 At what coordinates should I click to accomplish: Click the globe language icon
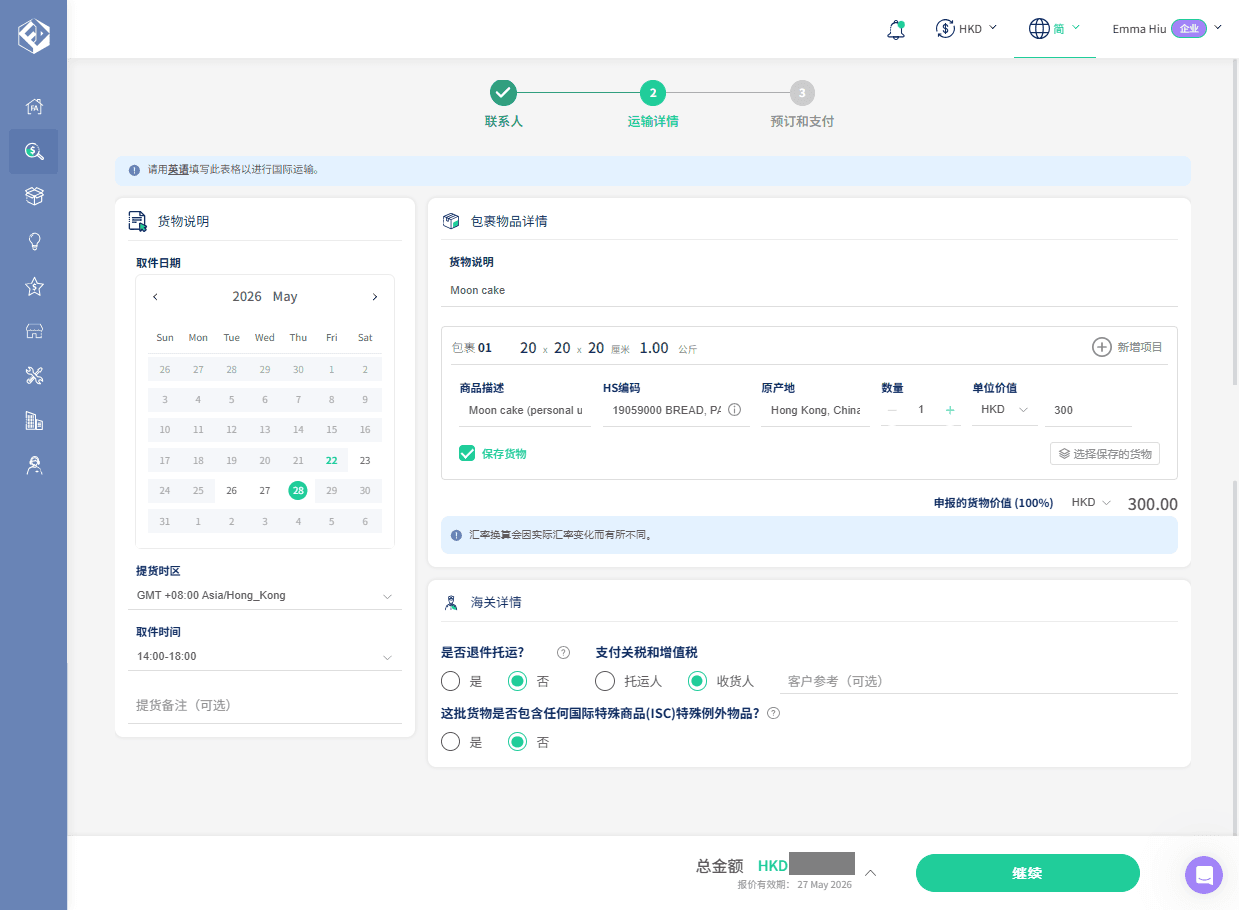[x=1039, y=28]
